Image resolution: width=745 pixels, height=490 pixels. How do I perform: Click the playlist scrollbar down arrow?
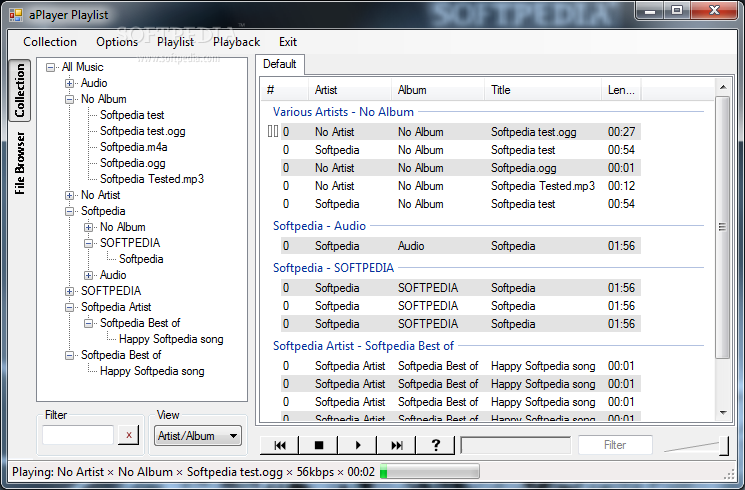[x=723, y=413]
